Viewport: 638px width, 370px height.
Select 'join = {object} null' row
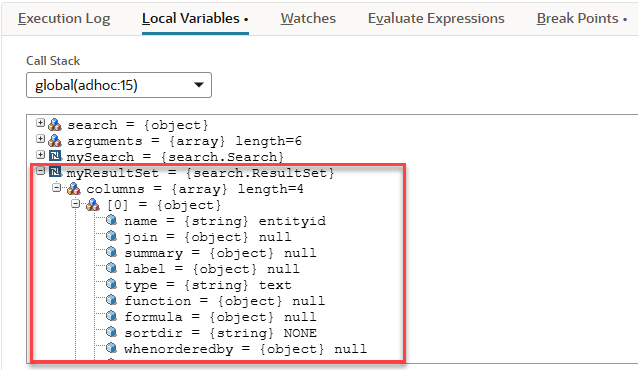pyautogui.click(x=208, y=237)
